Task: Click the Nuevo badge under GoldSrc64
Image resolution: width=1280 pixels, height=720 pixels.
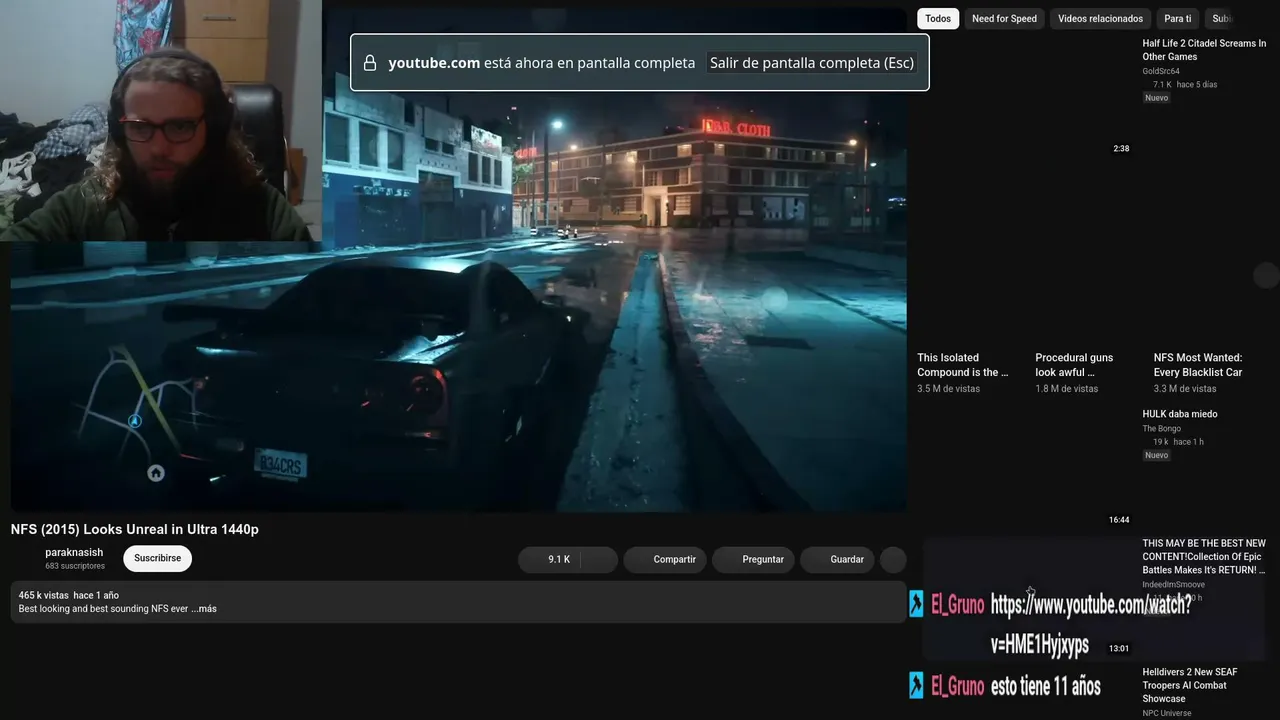Action: (1157, 98)
